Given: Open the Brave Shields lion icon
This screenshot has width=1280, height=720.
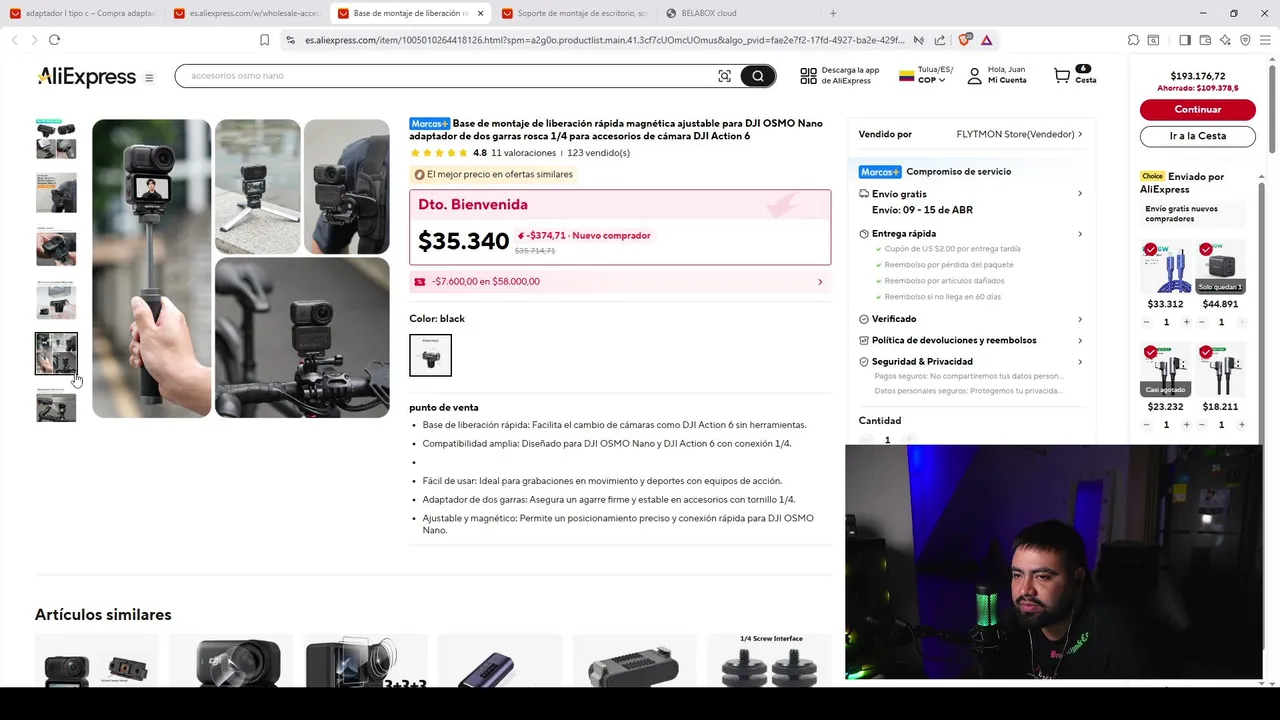Looking at the screenshot, I should click(965, 40).
